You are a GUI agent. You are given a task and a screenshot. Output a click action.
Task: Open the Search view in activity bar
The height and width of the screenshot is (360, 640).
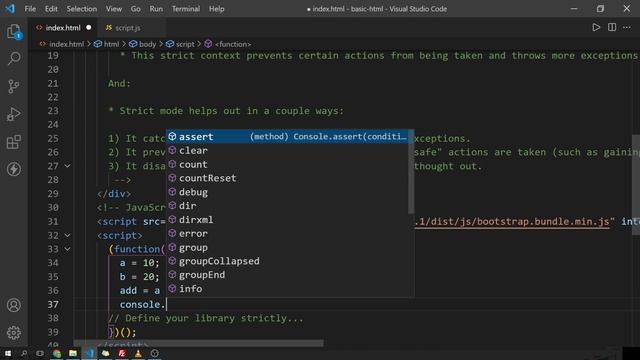pos(14,58)
